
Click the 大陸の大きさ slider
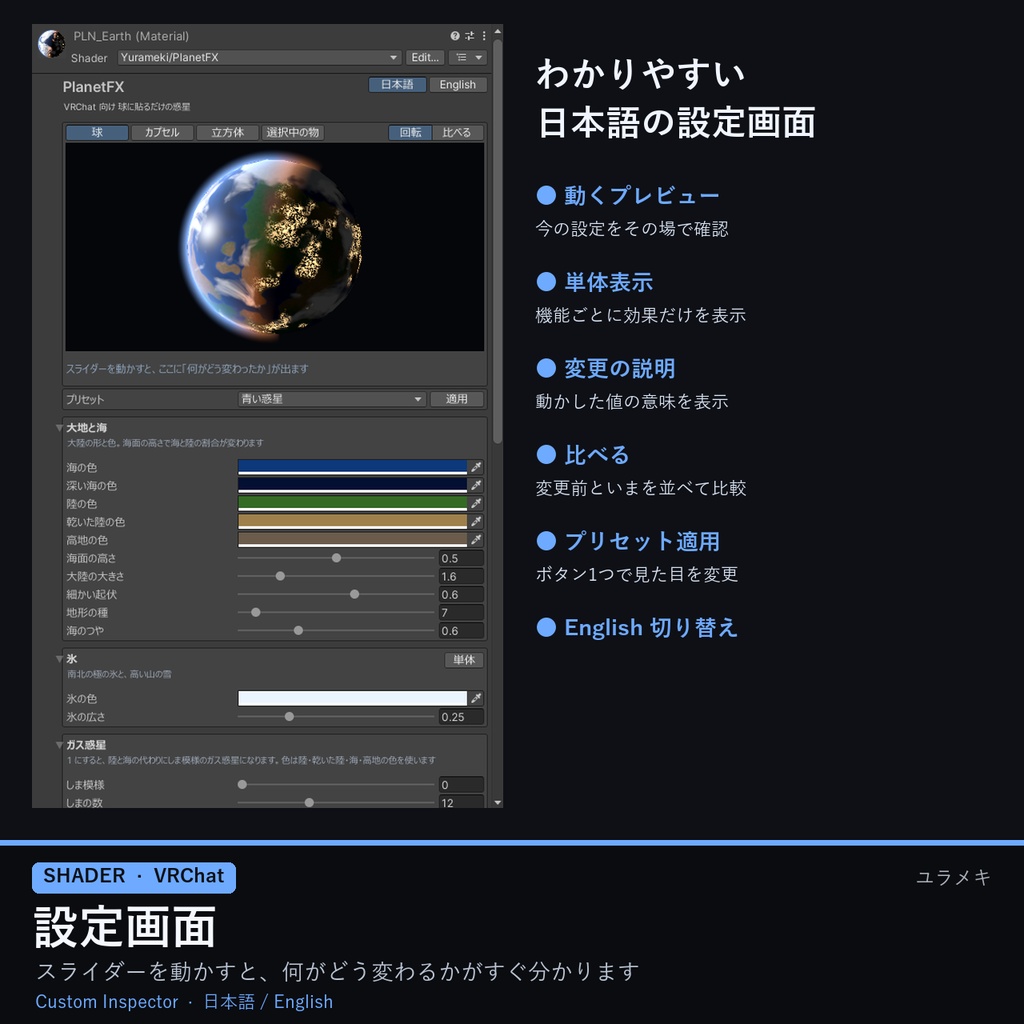[x=336, y=576]
